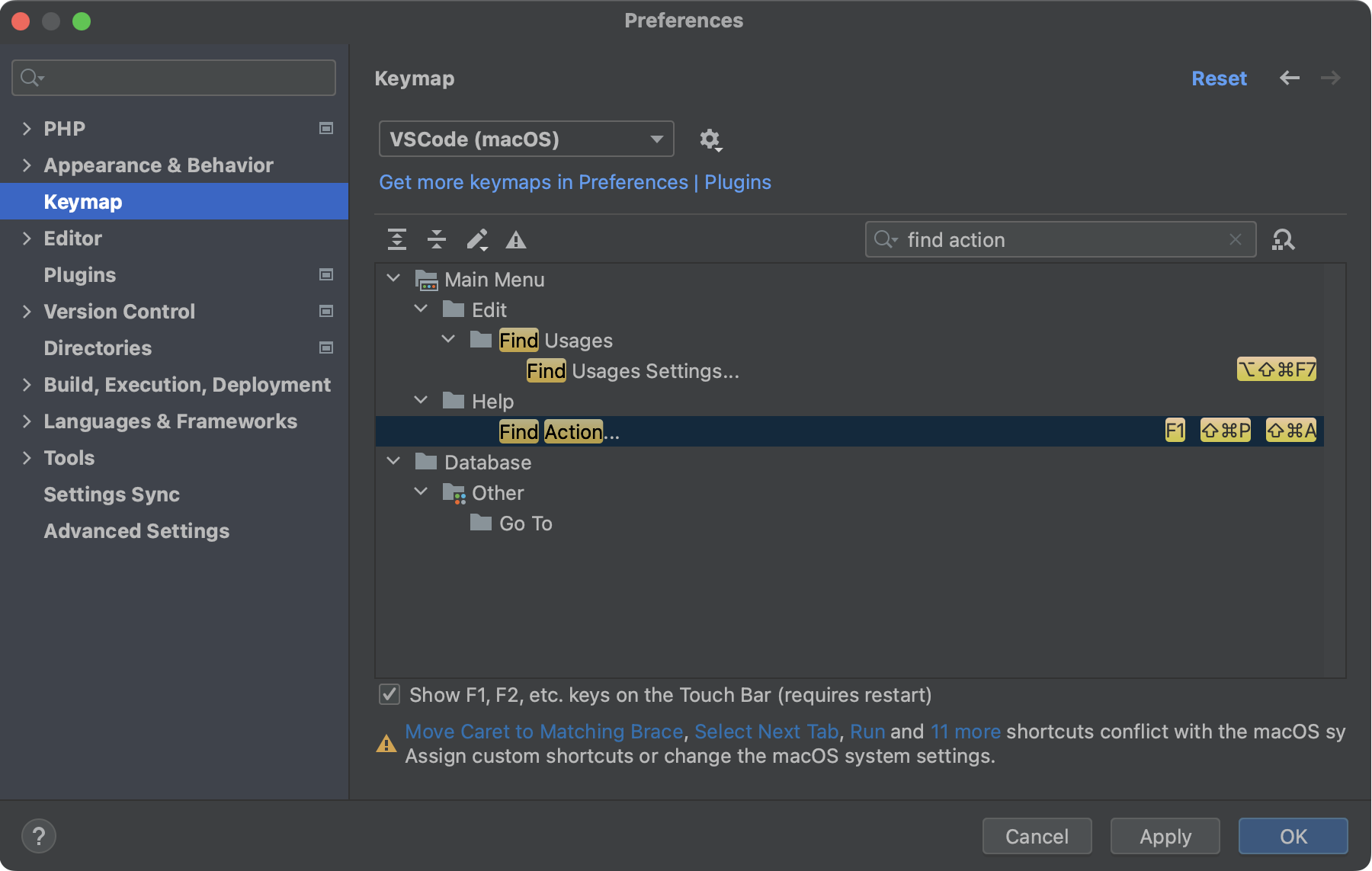
Task: Select the Find Usages Settings... action row
Action: coord(633,371)
